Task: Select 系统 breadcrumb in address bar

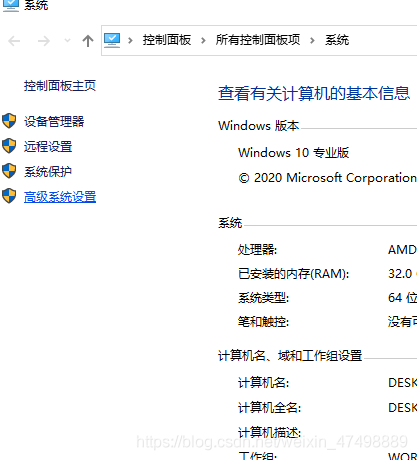Action: tap(337, 40)
